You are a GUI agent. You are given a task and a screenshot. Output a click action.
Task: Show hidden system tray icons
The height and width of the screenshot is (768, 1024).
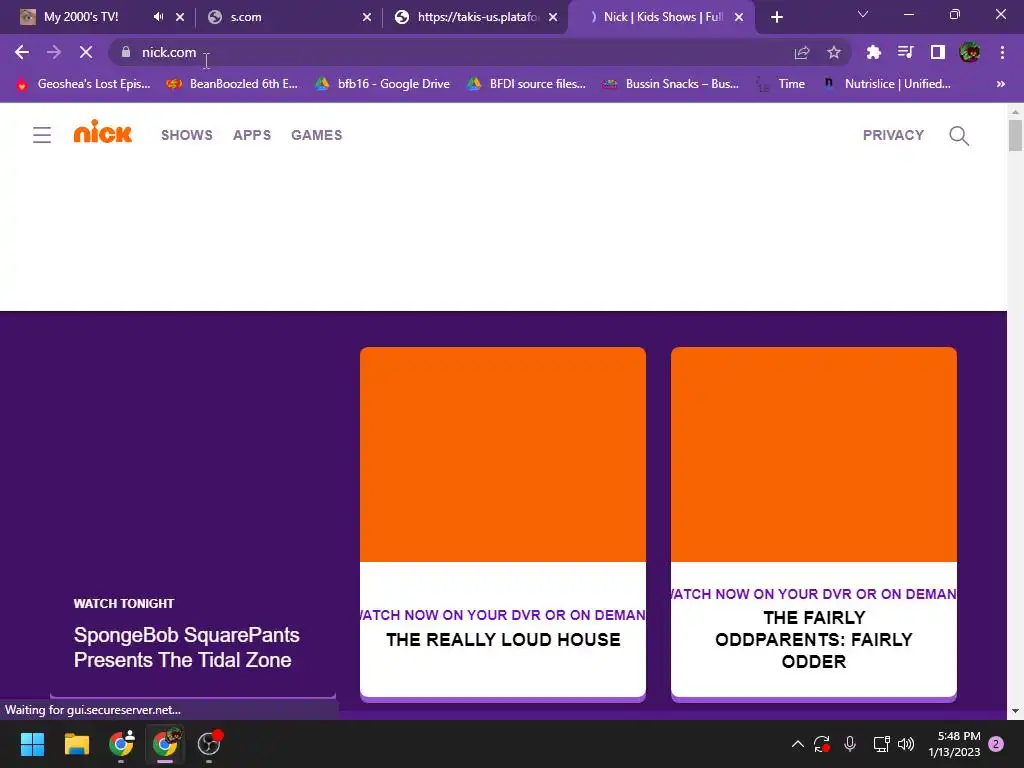click(x=797, y=744)
